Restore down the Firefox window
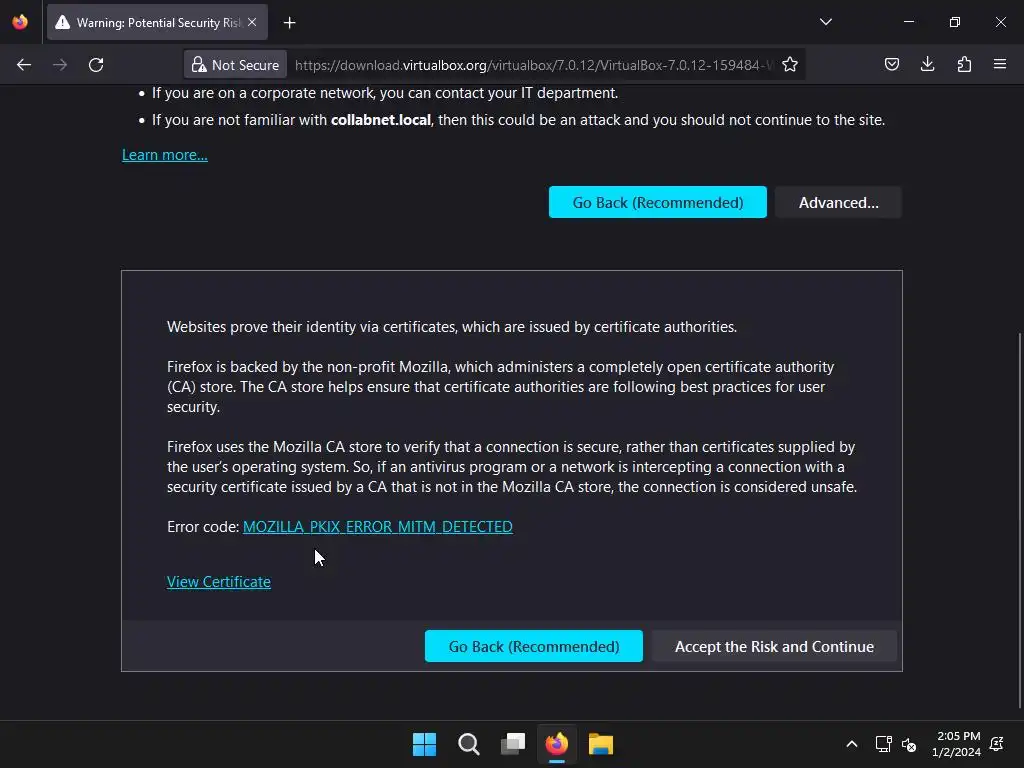1024x768 pixels. click(x=955, y=22)
